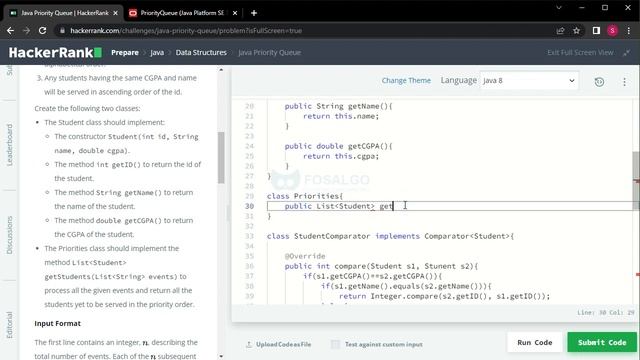Open the Chrome profile avatar
Screen dimensions: 640x360
(612, 31)
